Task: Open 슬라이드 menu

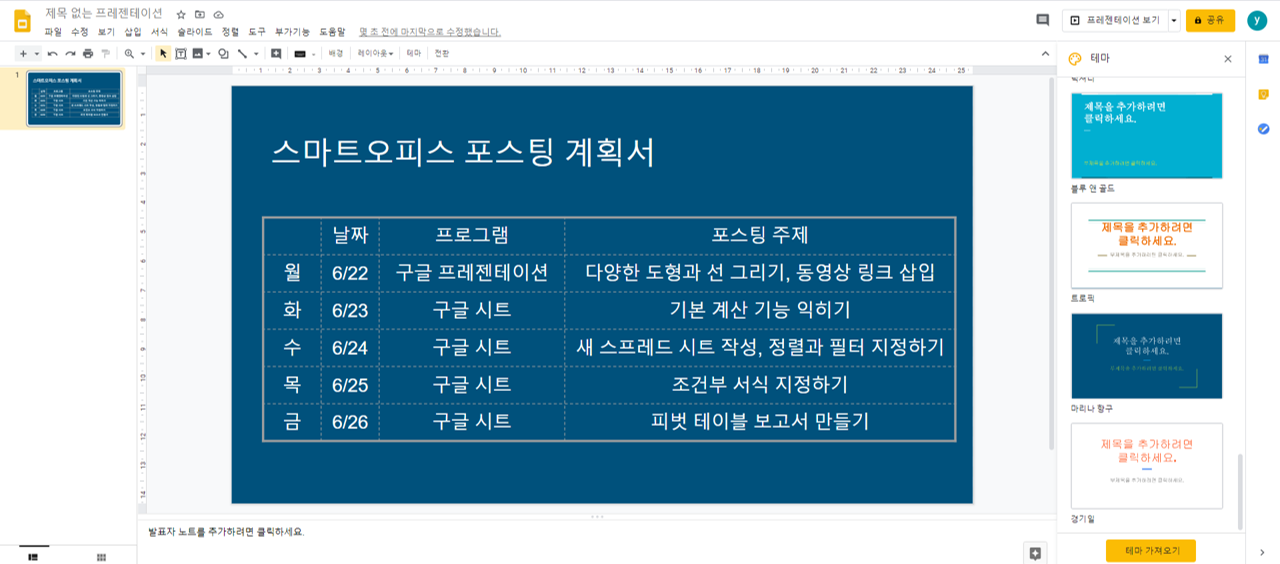Action: pyautogui.click(x=195, y=32)
